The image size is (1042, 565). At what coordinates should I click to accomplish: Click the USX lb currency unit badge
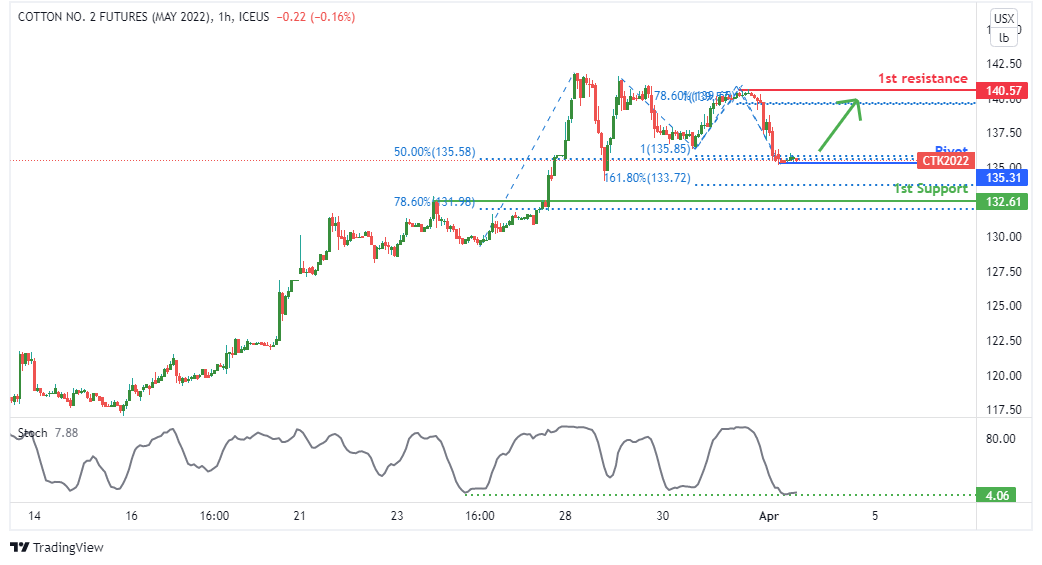point(1003,28)
